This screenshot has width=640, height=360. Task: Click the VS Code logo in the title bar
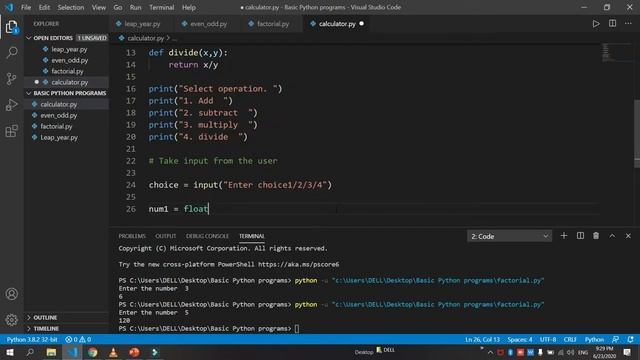pyautogui.click(x=9, y=7)
